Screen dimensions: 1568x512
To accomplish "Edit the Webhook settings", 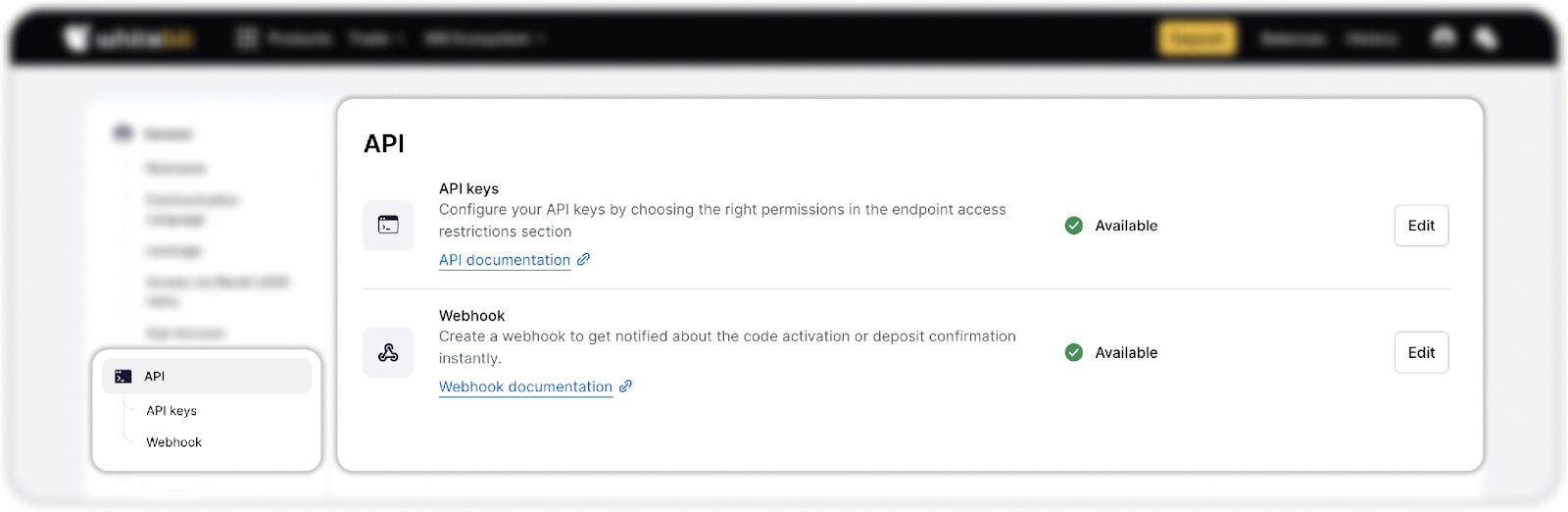I will [x=1421, y=353].
